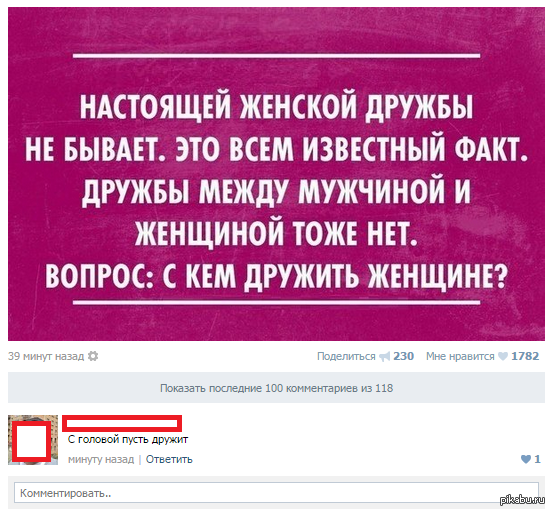Like the comment via its small heart icon
Screen dimensions: 550x511
(526, 459)
